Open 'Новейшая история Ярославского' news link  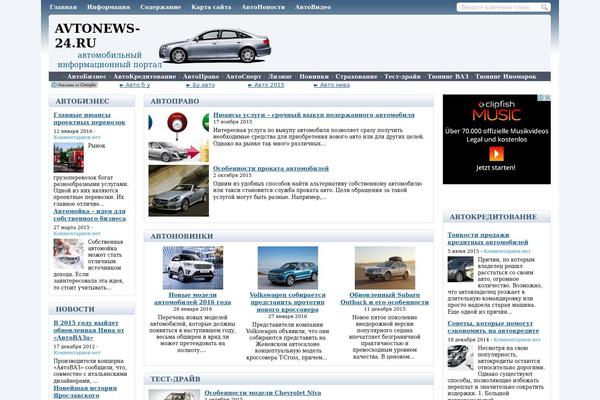[x=85, y=392]
